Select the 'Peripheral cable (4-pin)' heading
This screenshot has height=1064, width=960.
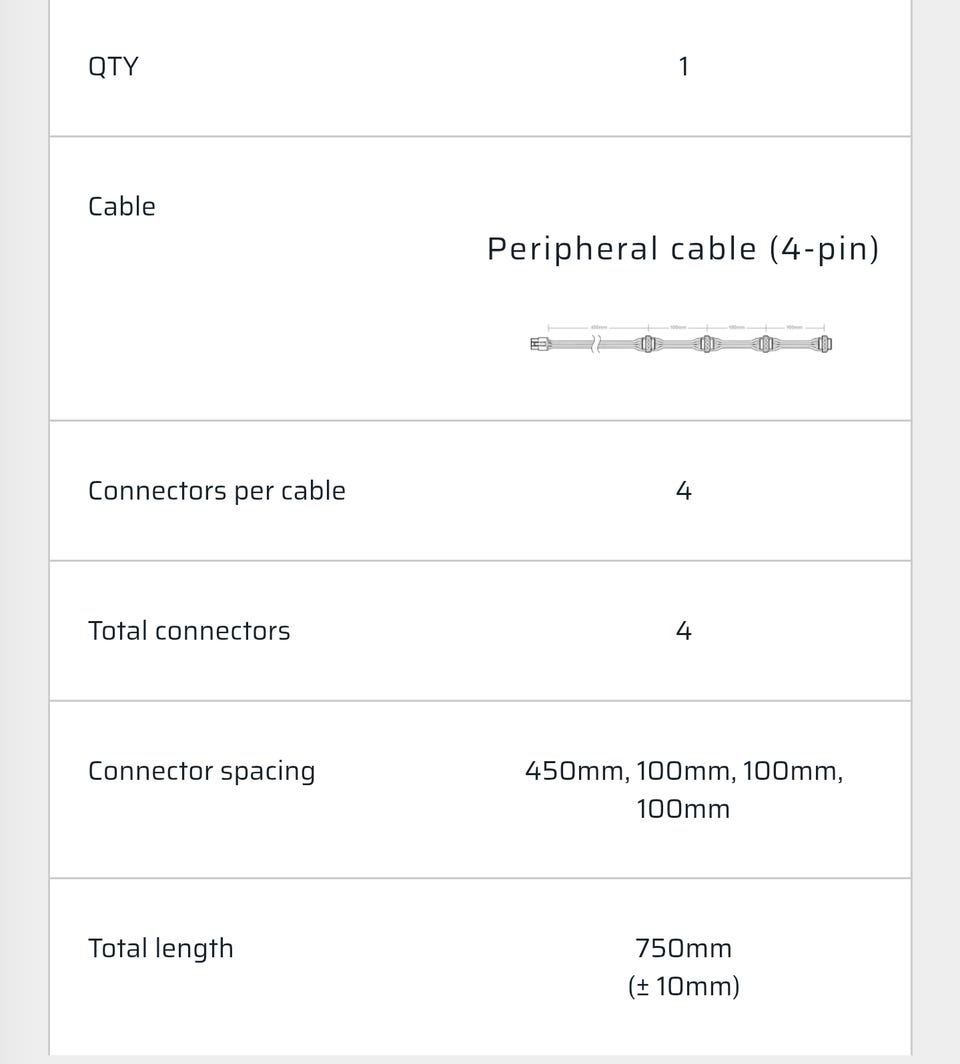click(683, 248)
